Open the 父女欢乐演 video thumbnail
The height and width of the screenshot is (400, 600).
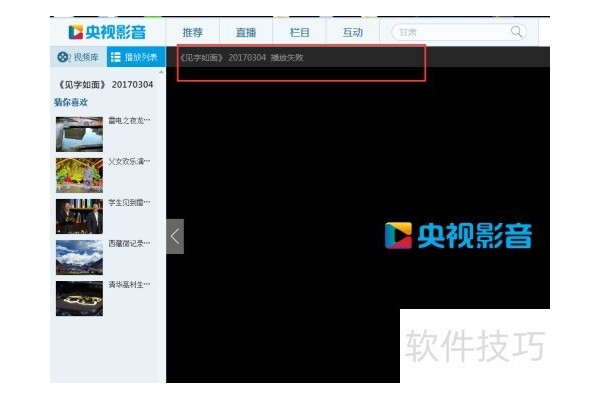pyautogui.click(x=79, y=175)
